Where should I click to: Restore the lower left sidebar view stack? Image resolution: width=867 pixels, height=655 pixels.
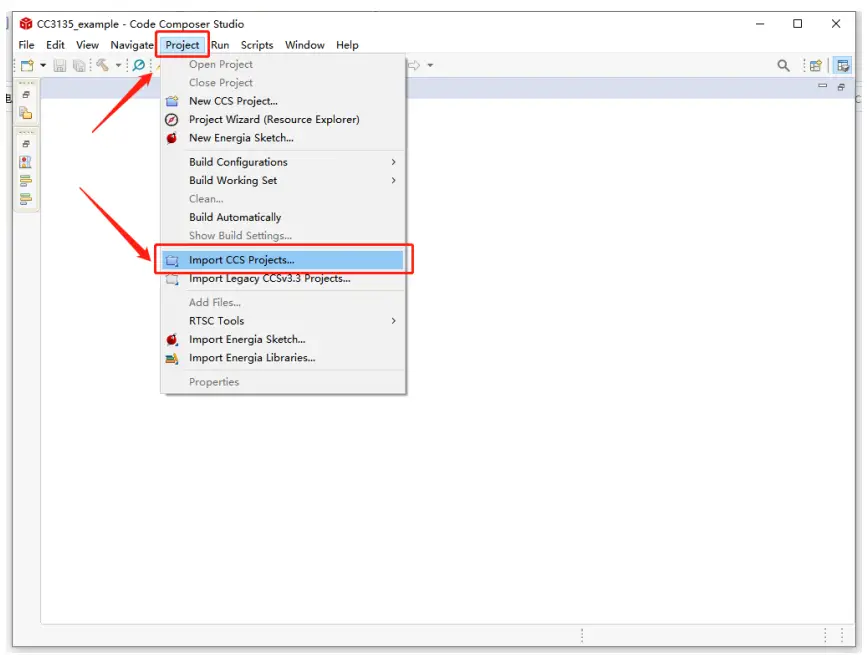click(26, 144)
